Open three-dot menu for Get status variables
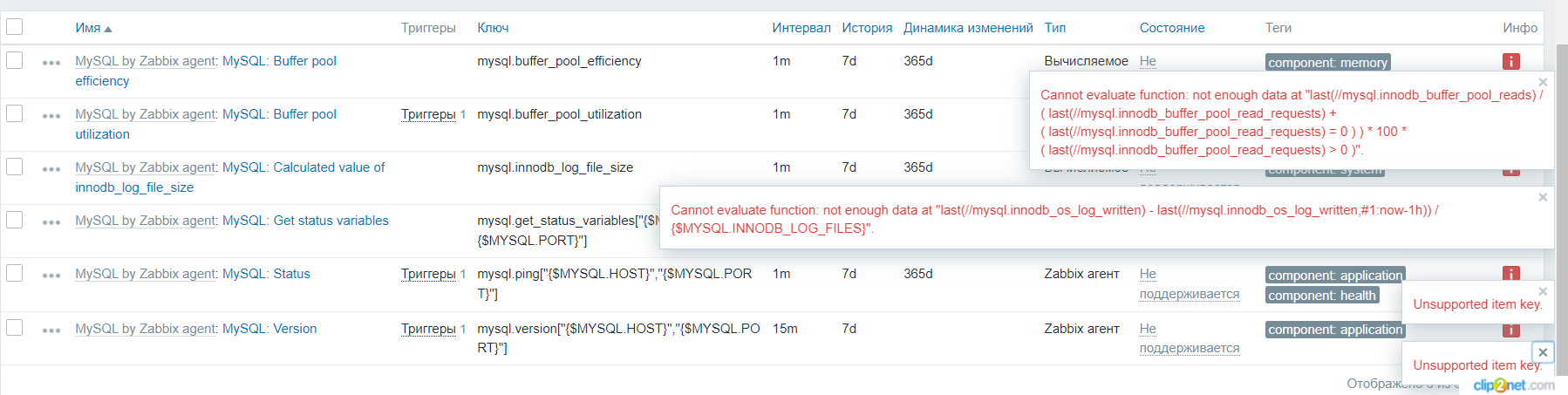The height and width of the screenshot is (395, 1568). click(x=51, y=222)
